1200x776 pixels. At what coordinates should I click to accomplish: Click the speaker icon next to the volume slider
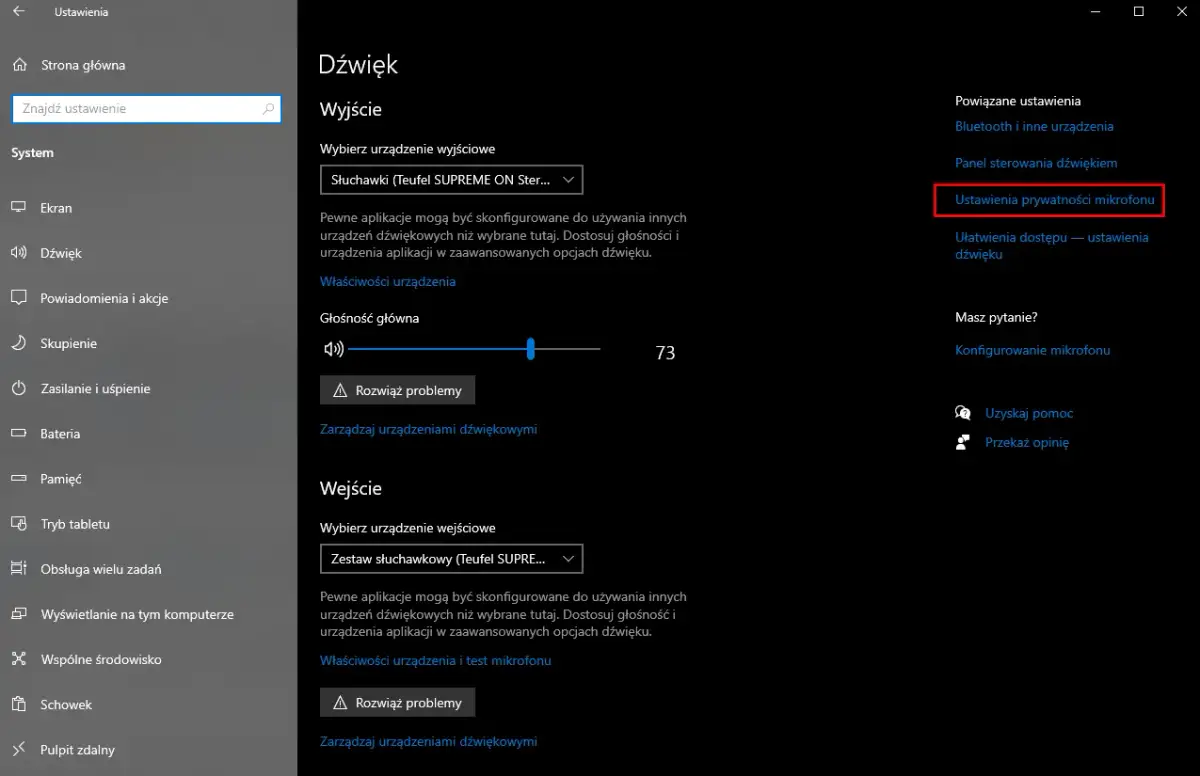(x=332, y=349)
